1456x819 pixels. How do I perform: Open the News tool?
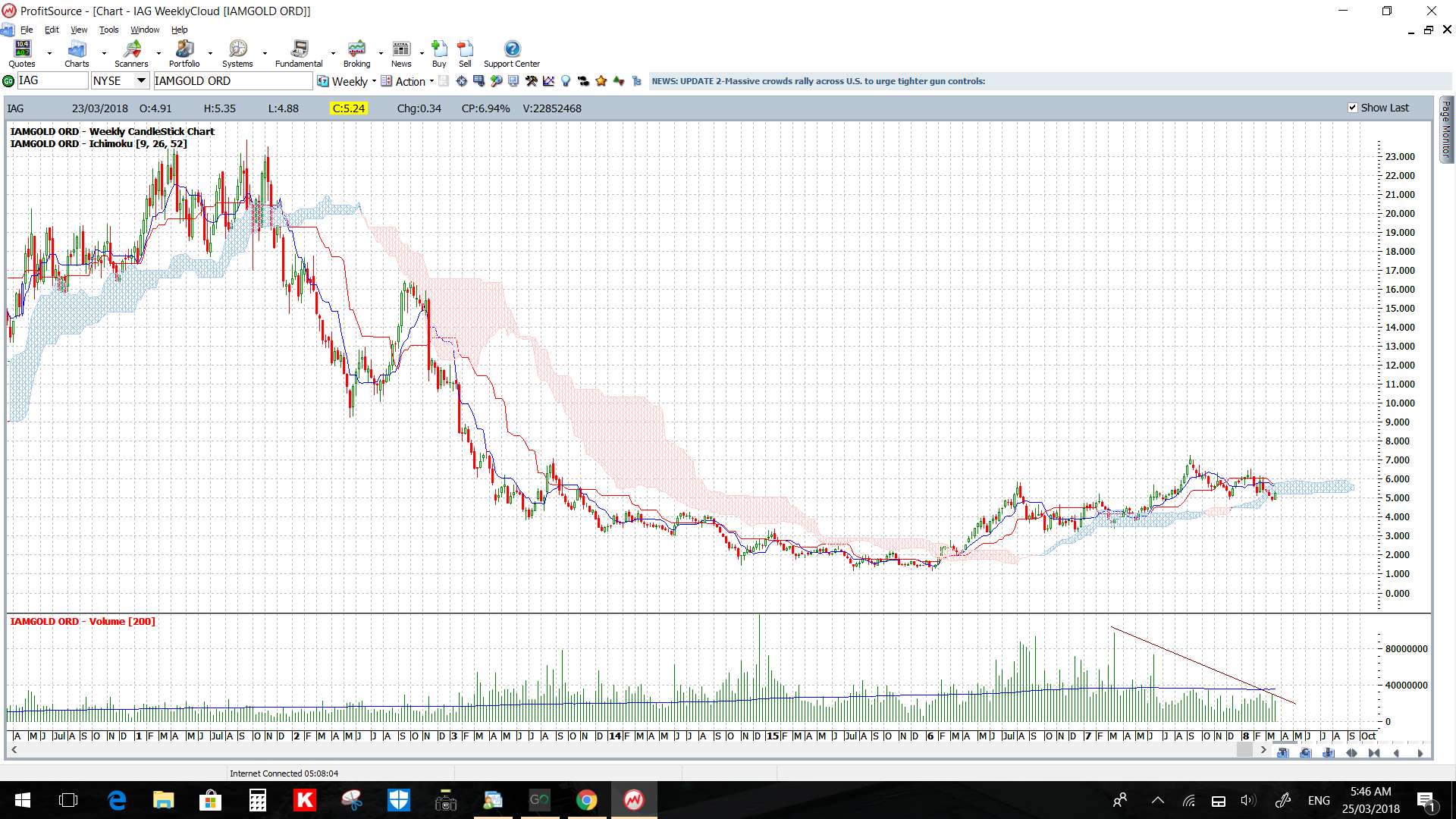click(x=401, y=54)
